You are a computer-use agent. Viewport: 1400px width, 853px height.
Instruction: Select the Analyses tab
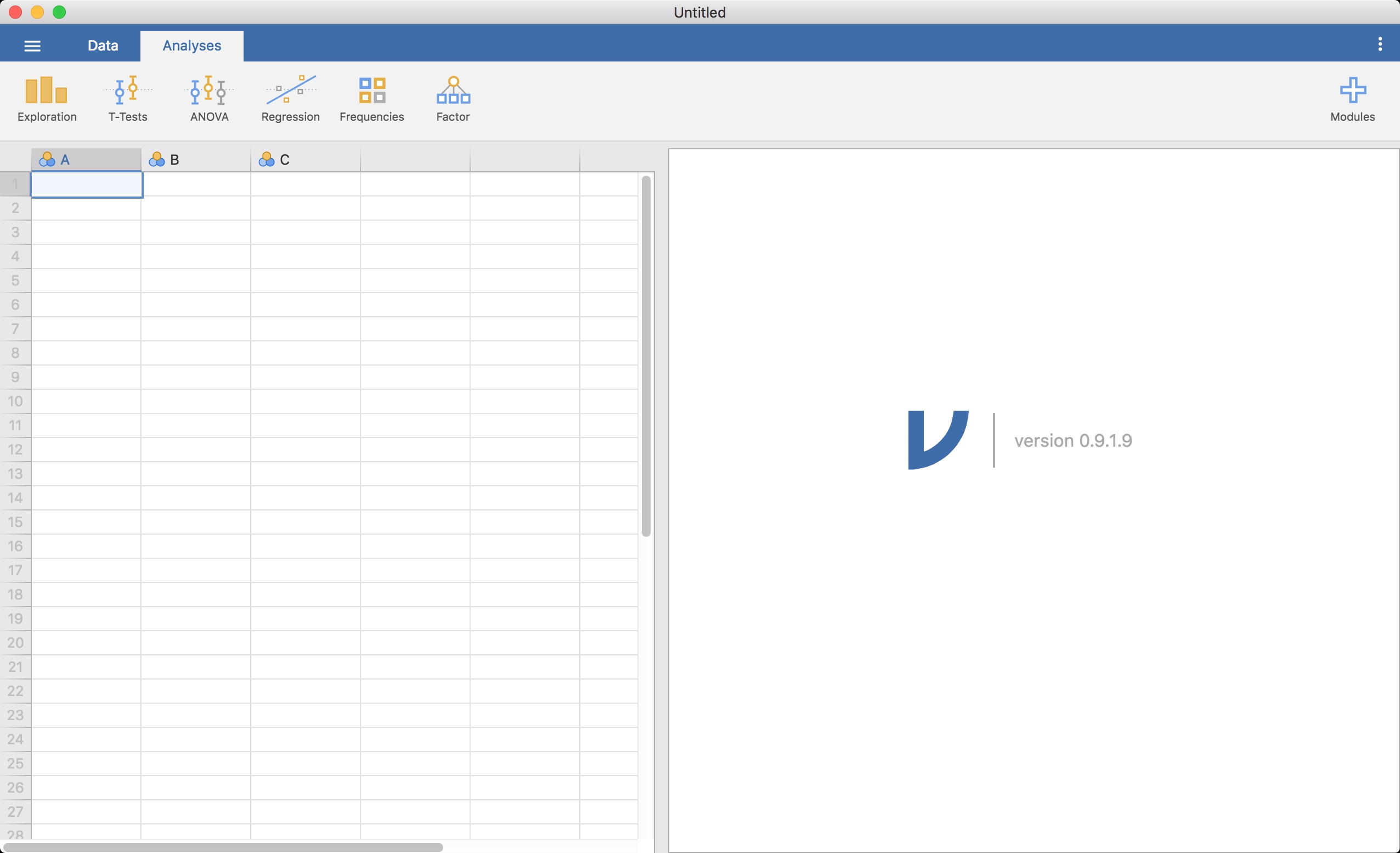coord(192,46)
